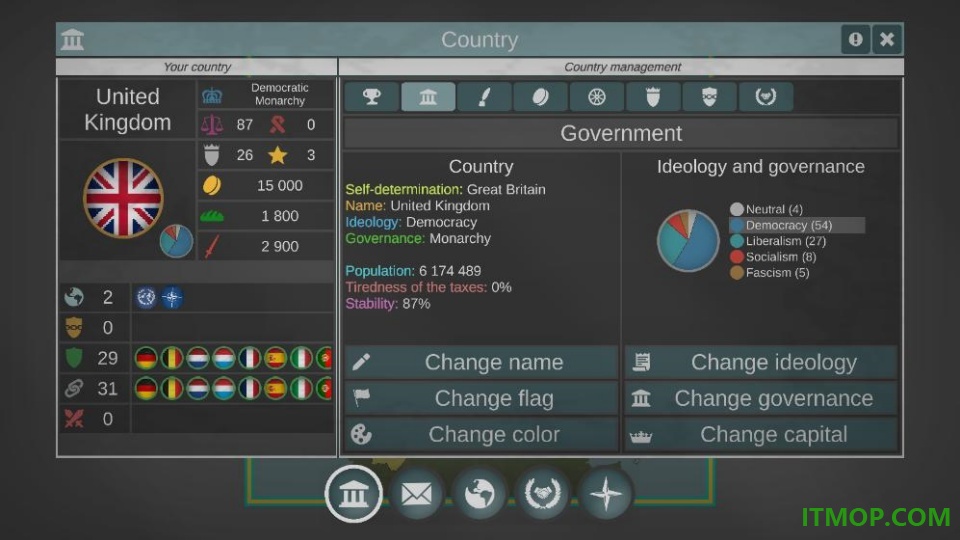Open the globe world button

479,493
